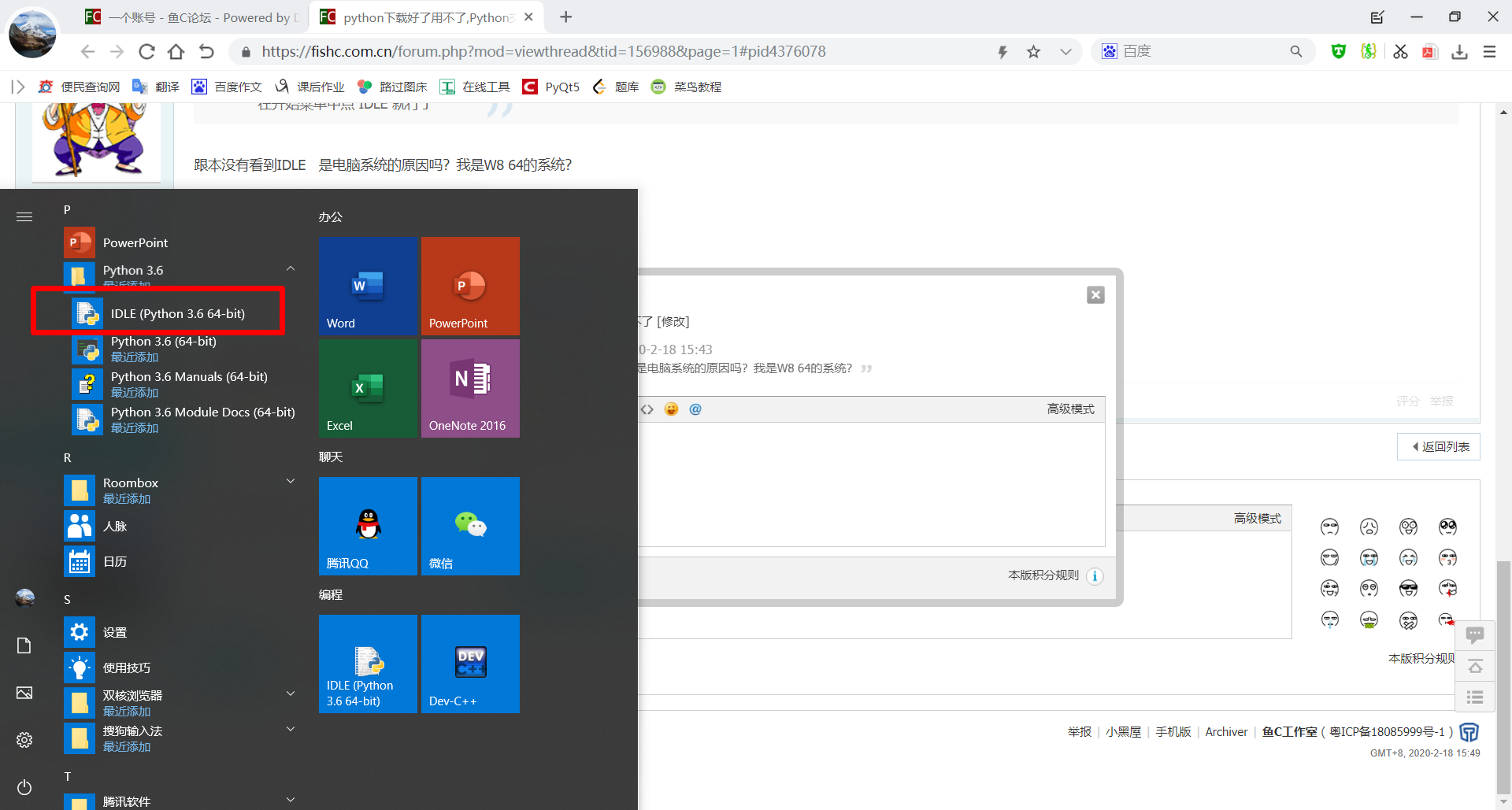This screenshot has height=810, width=1512.
Task: Expand the Roombox folder
Action: (x=291, y=482)
